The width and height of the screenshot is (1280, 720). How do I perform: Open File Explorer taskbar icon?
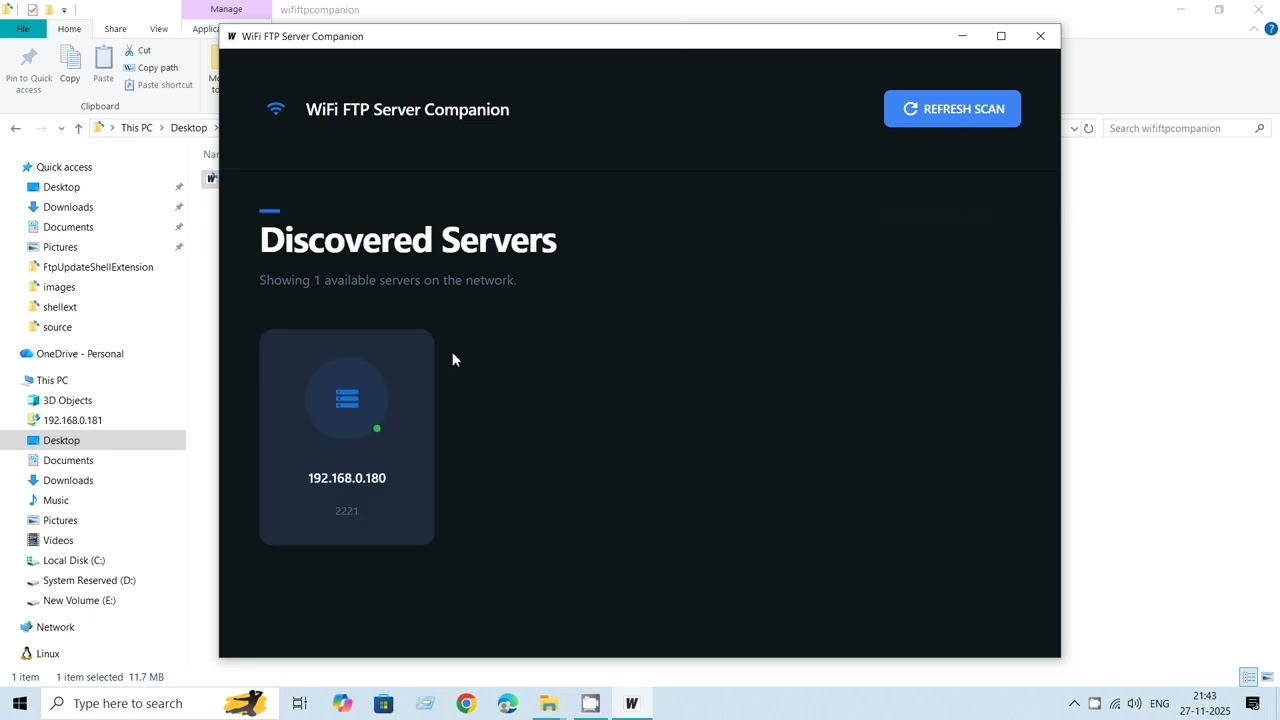pyautogui.click(x=549, y=703)
